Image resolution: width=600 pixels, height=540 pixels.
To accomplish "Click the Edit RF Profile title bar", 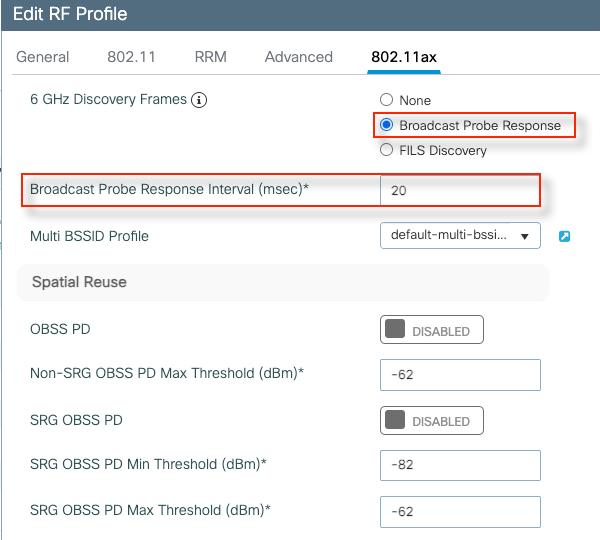I will tap(300, 16).
